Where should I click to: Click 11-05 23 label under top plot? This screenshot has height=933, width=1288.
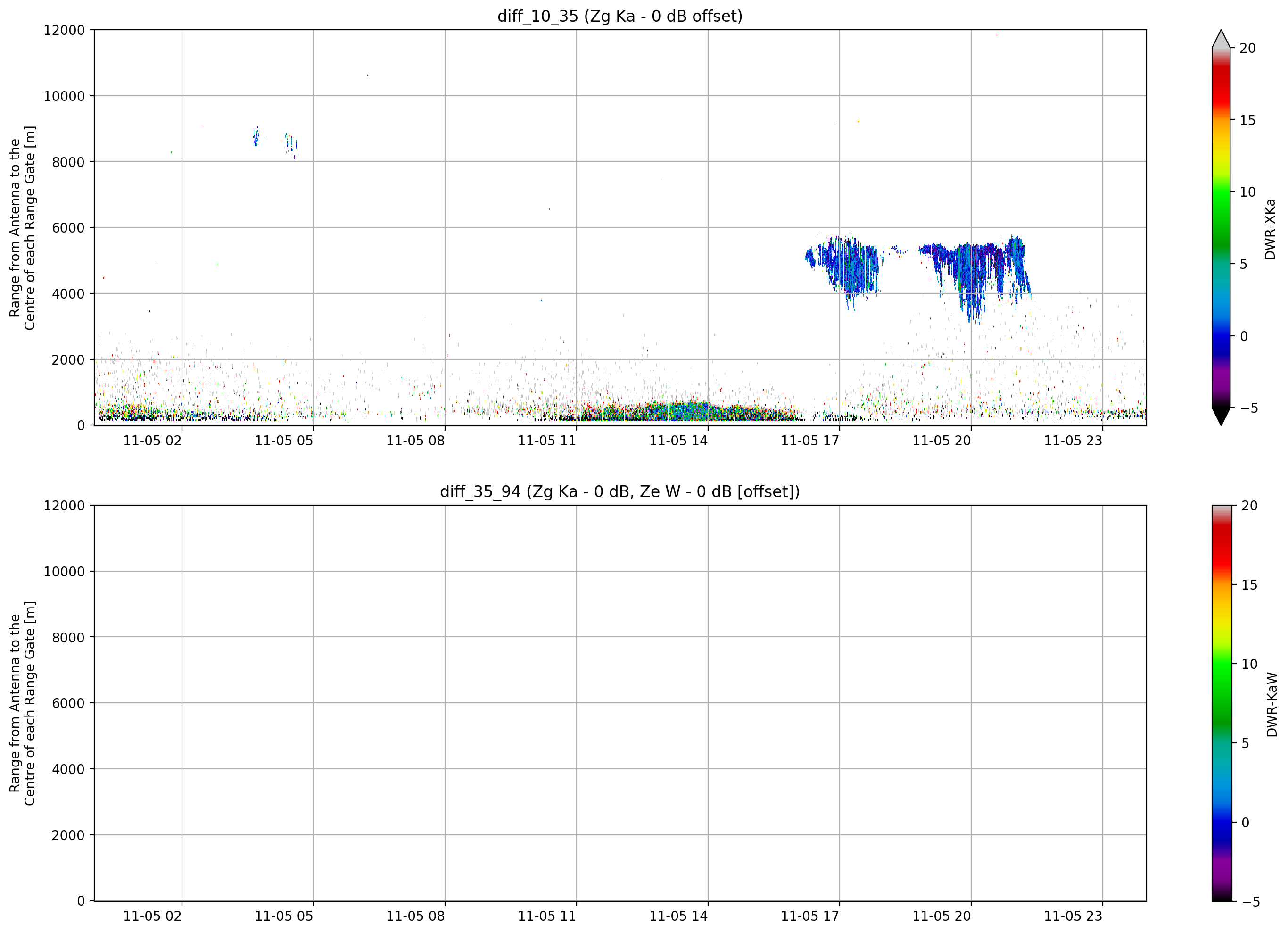point(1073,441)
